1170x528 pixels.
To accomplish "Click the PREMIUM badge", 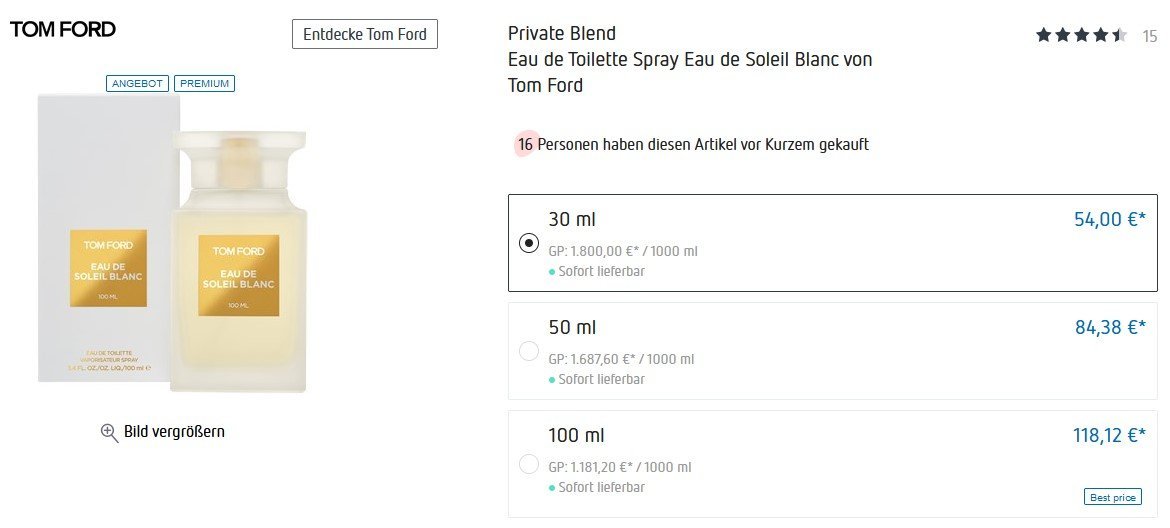I will coord(204,83).
